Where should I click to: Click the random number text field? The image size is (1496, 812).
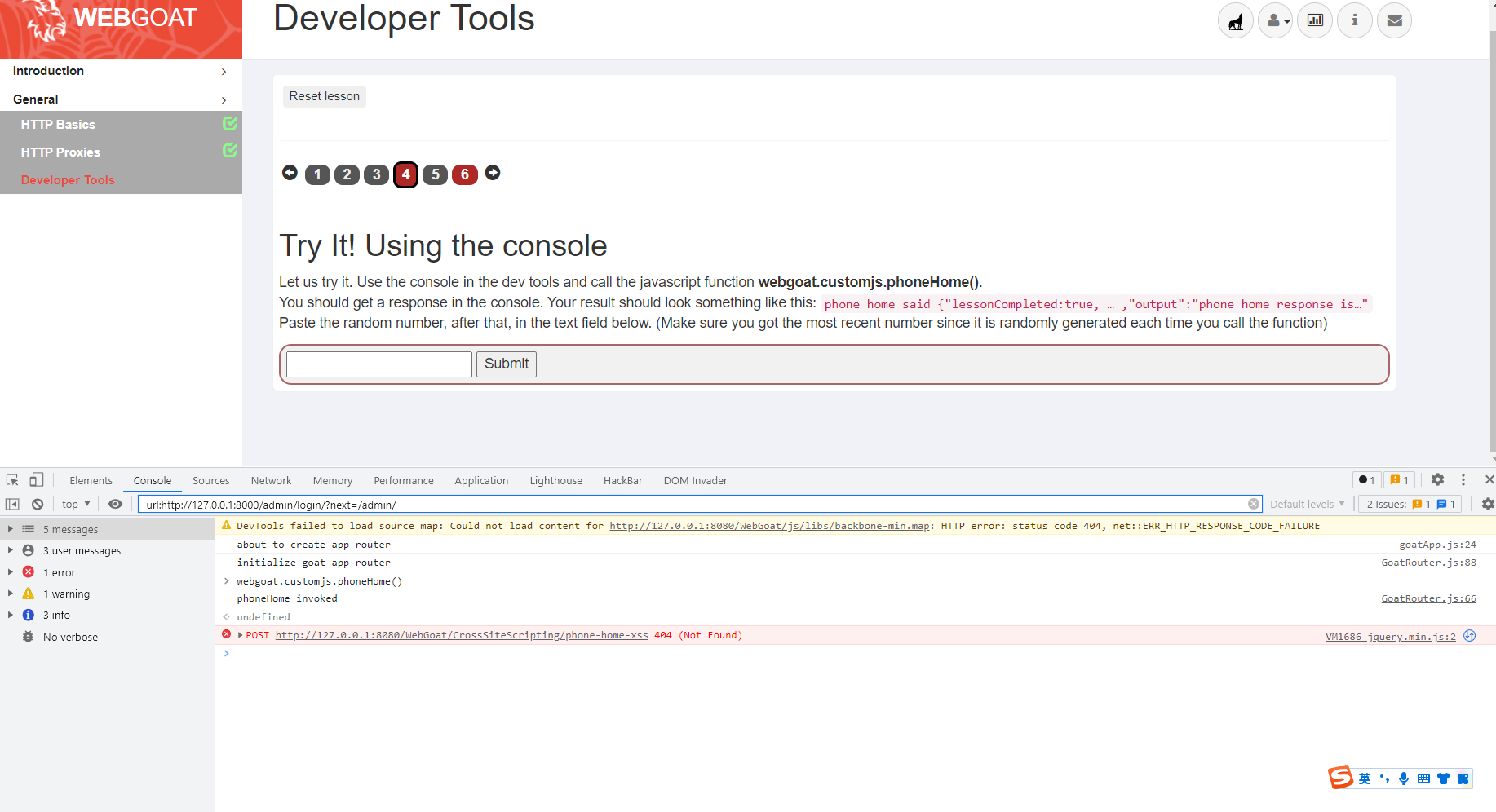click(x=379, y=364)
